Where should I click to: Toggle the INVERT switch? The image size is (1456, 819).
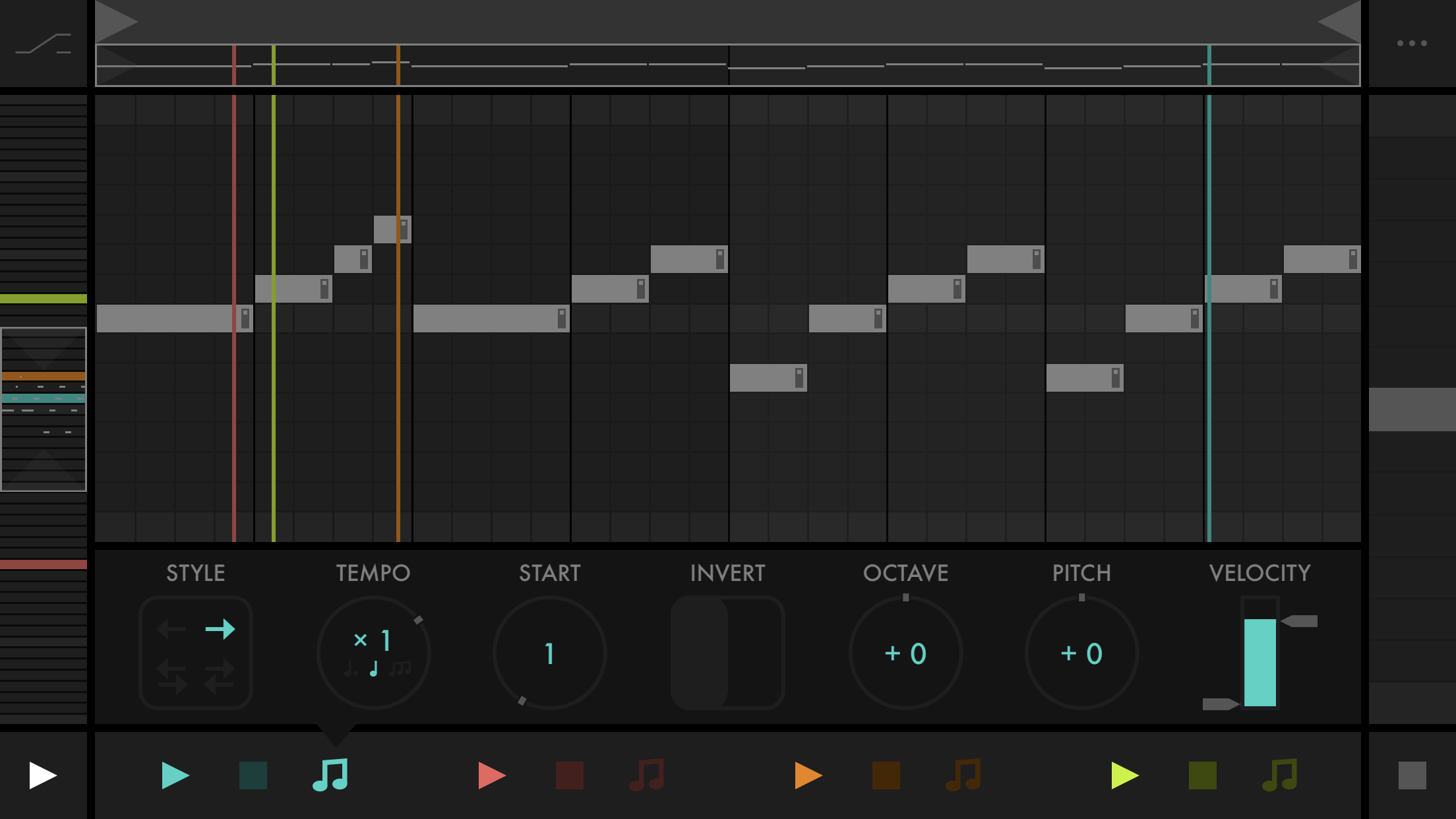[727, 653]
